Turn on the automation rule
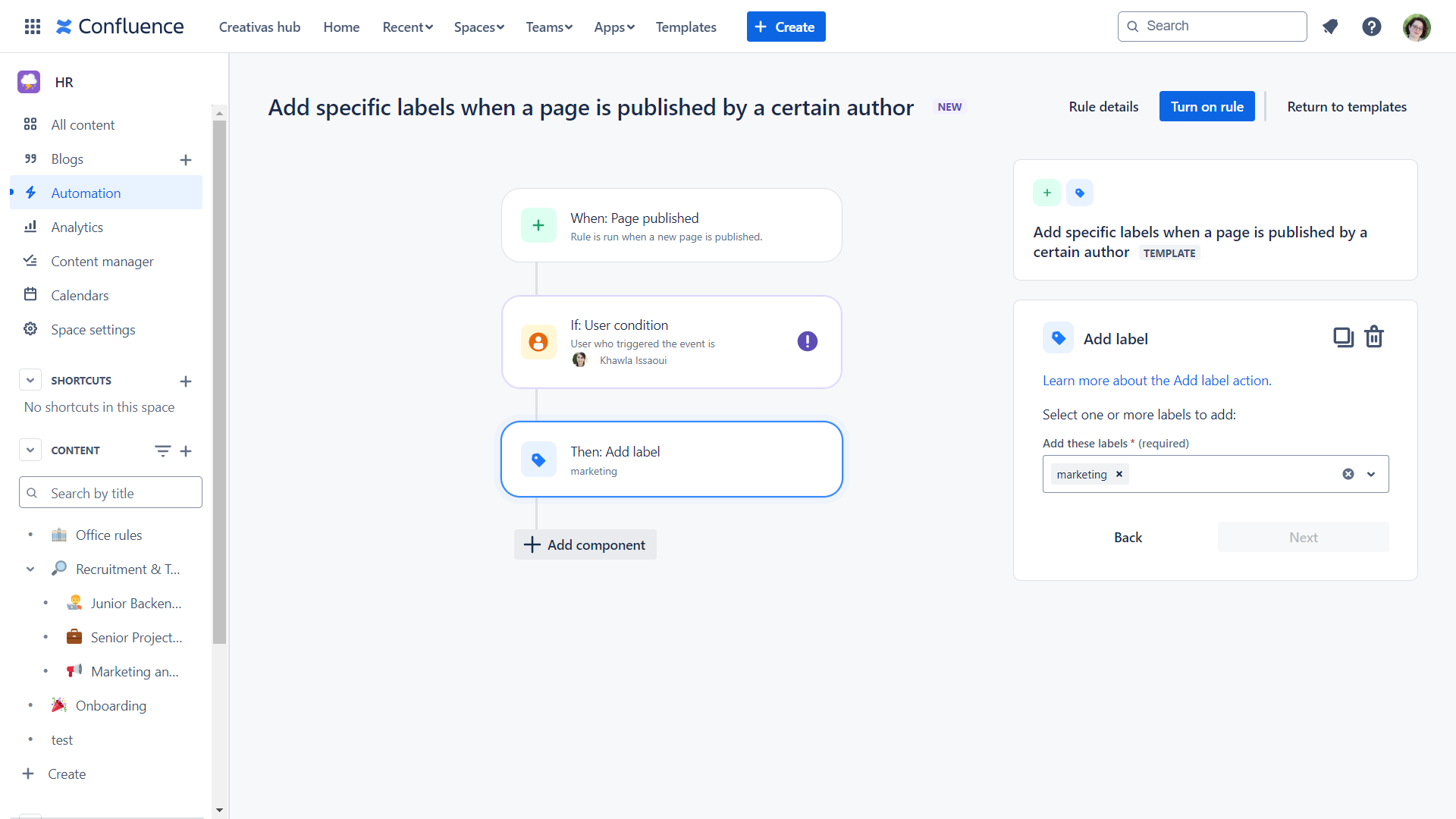 [x=1207, y=107]
